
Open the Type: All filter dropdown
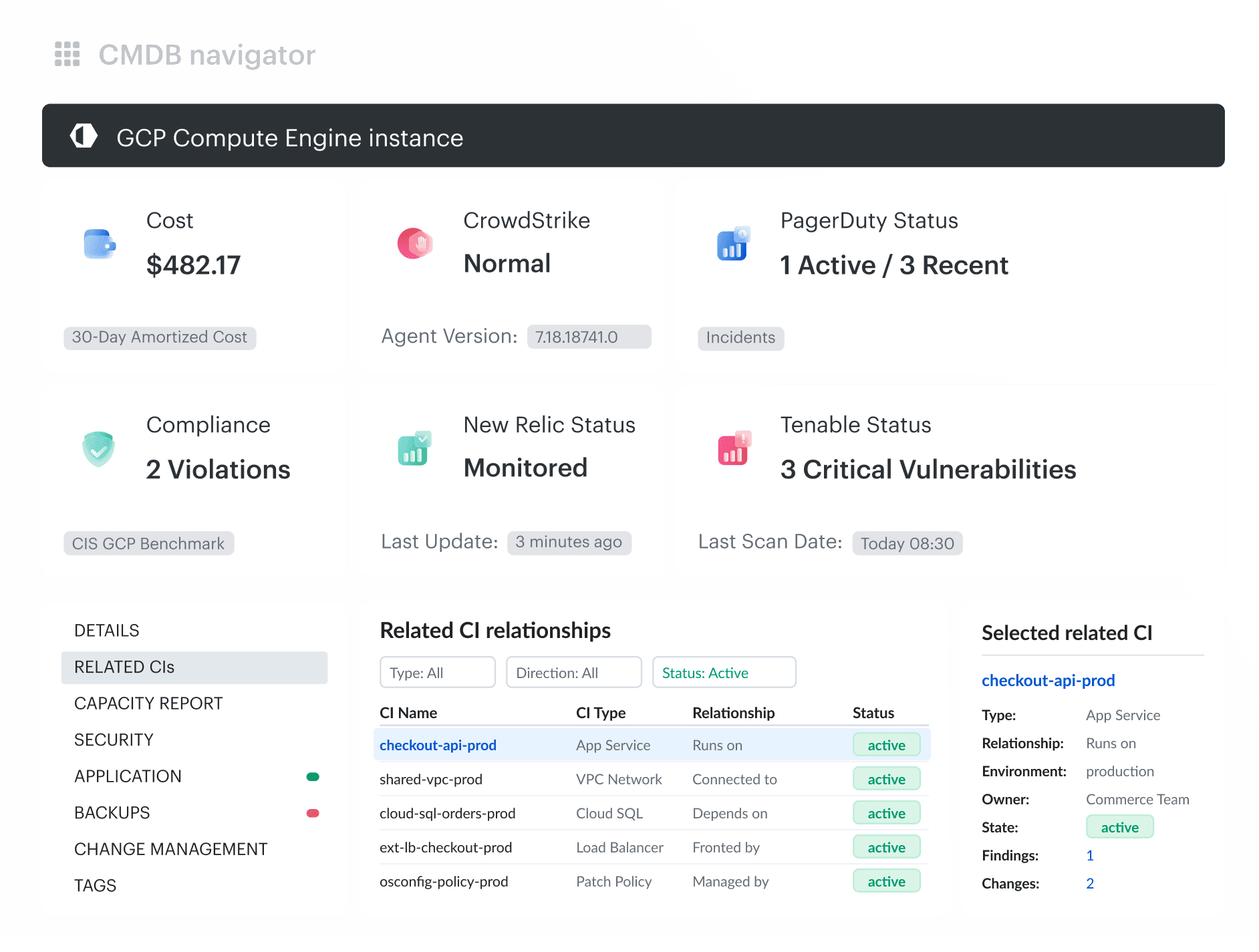coord(438,673)
